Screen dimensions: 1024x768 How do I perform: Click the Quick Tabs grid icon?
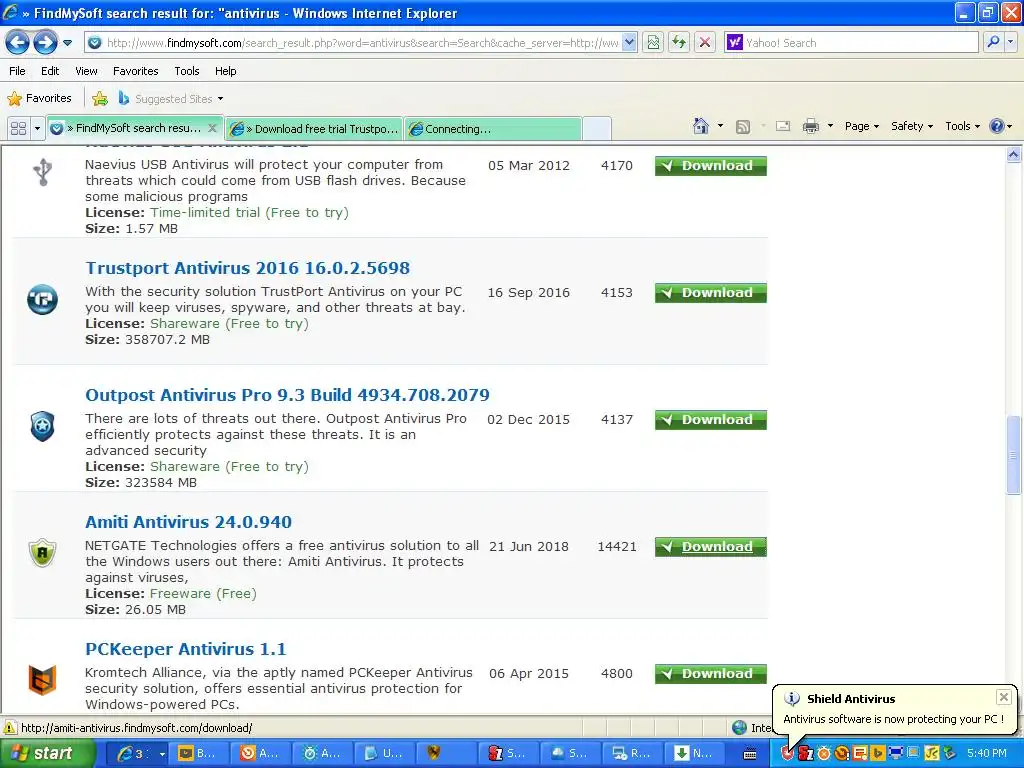tap(18, 129)
